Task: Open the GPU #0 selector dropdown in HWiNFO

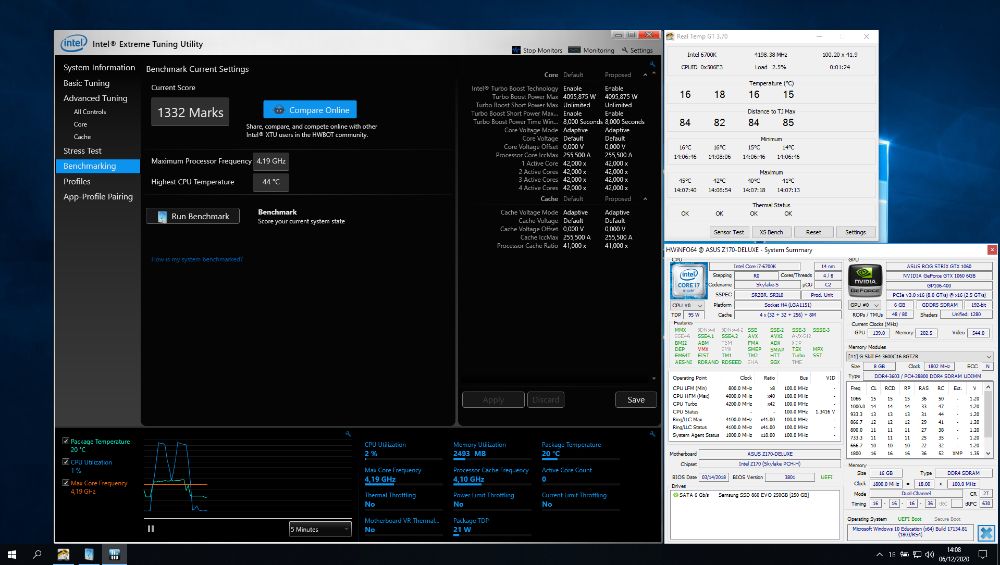Action: [865, 305]
